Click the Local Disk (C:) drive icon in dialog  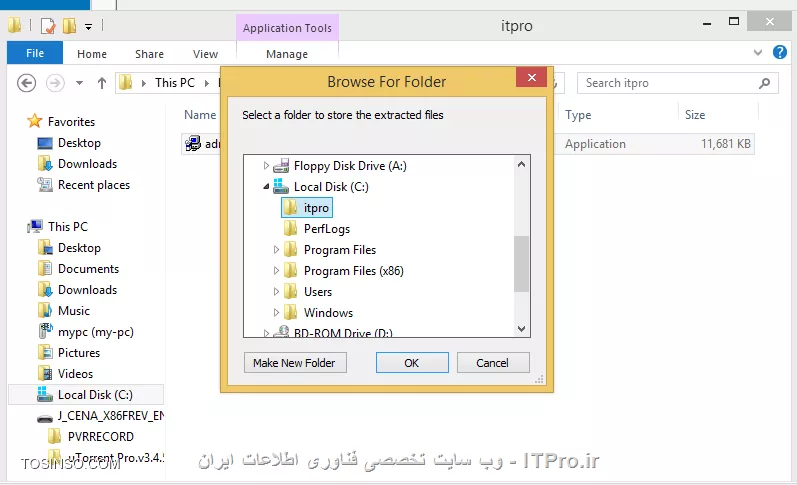pyautogui.click(x=281, y=187)
